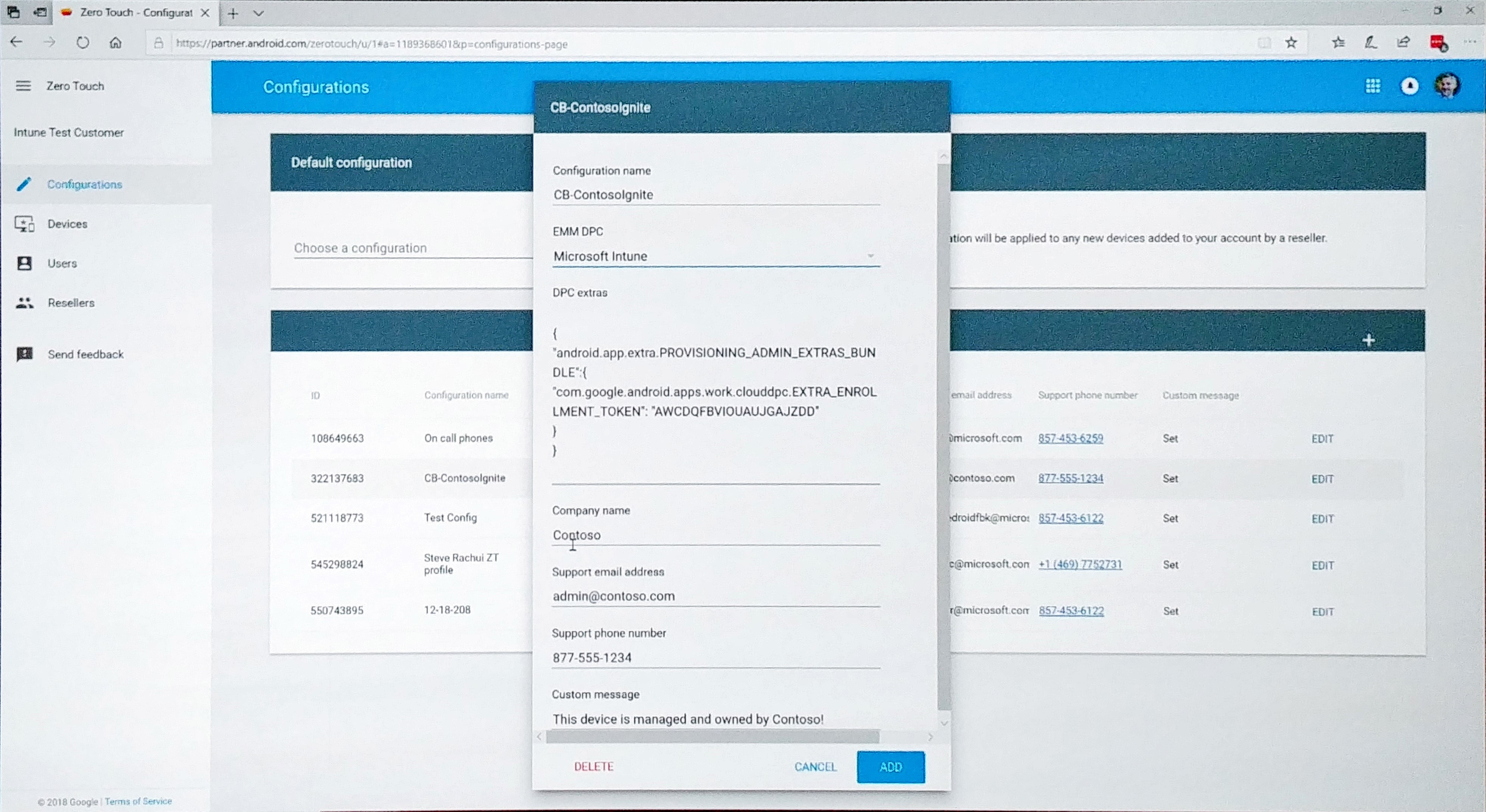Go forward in the browser
1486x812 pixels.
50,42
